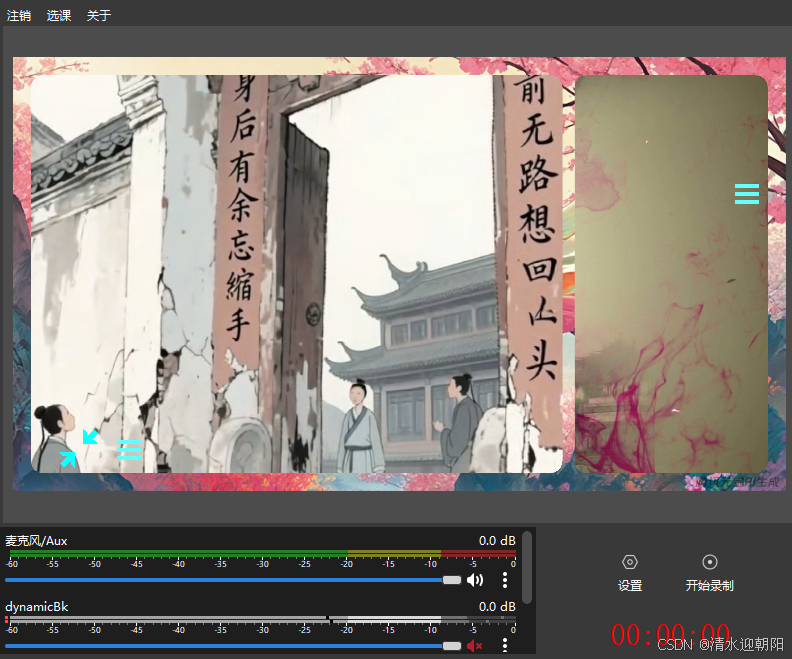Click the right side ink video panel
The height and width of the screenshot is (659, 792).
coord(671,274)
